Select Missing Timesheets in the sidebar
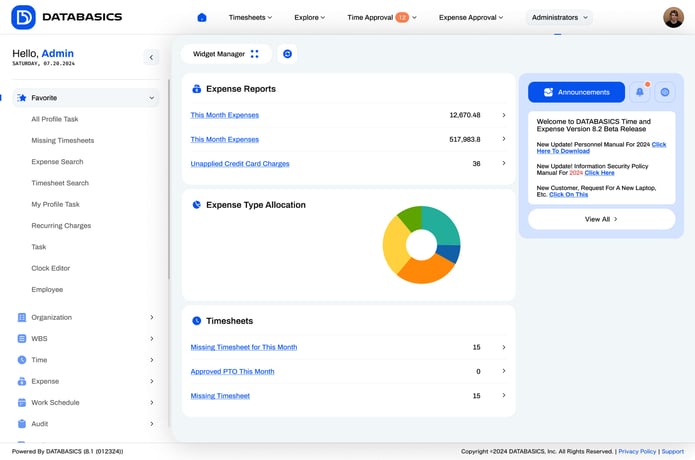Viewport: 695px width, 460px height. click(63, 141)
